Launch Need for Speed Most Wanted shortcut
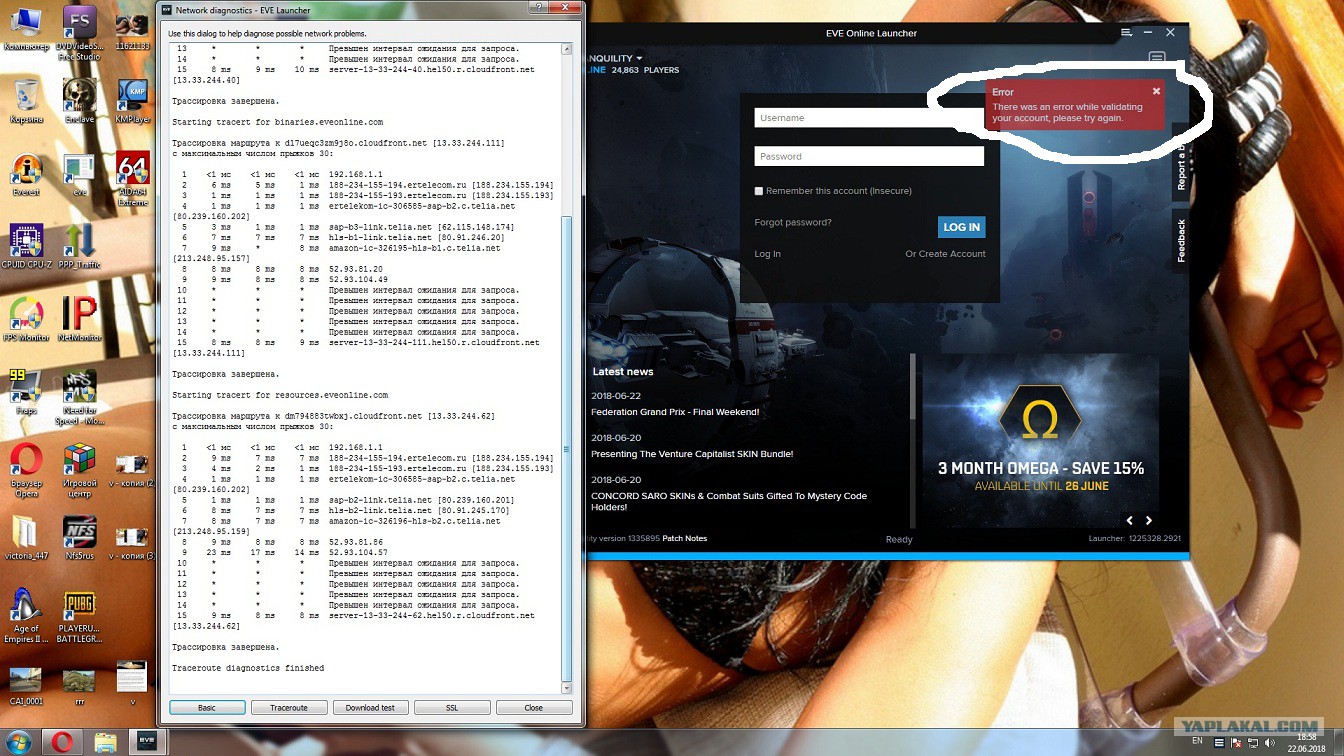This screenshot has width=1344, height=756. coord(79,397)
